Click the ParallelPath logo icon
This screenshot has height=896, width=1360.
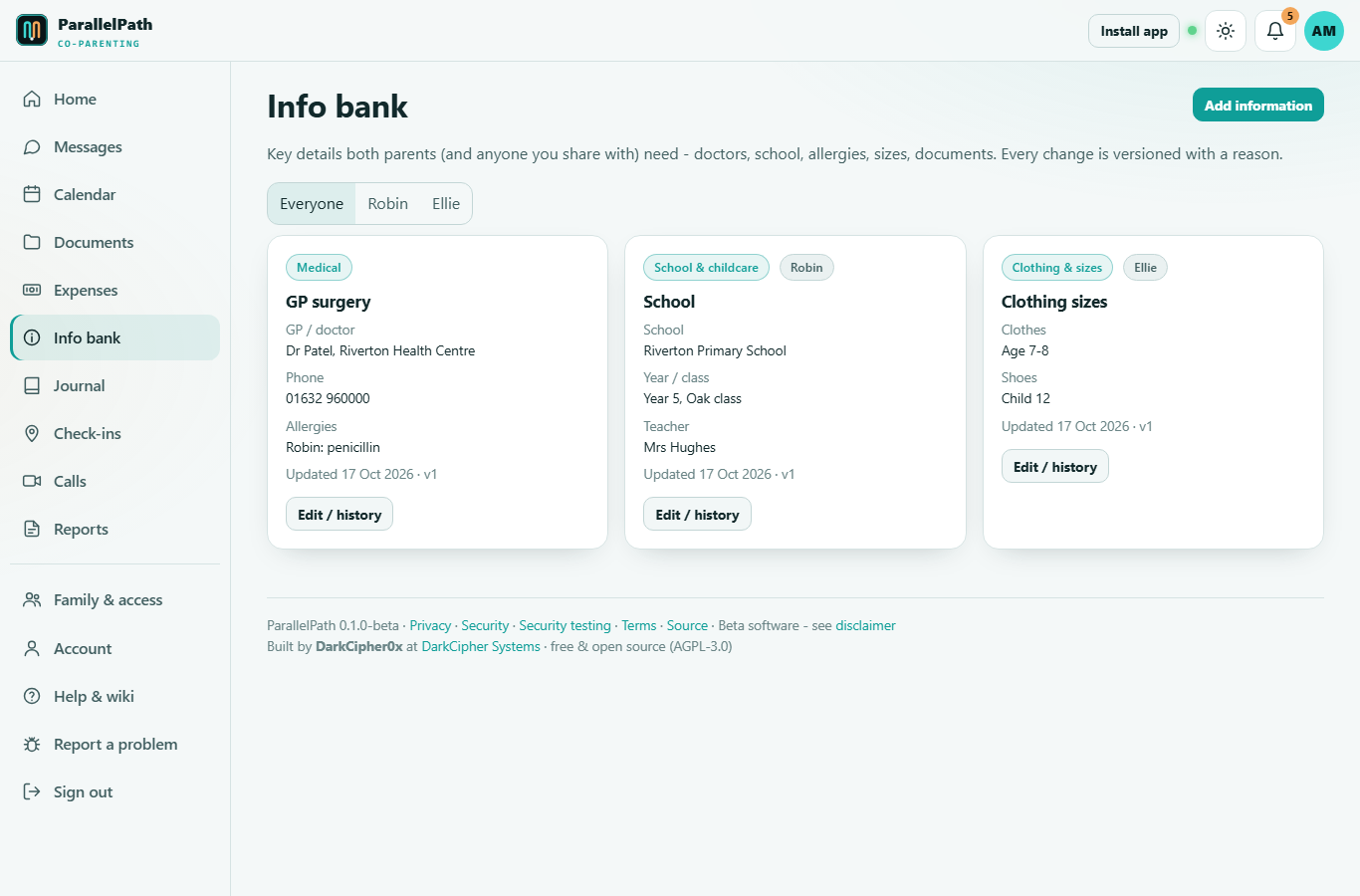32,31
